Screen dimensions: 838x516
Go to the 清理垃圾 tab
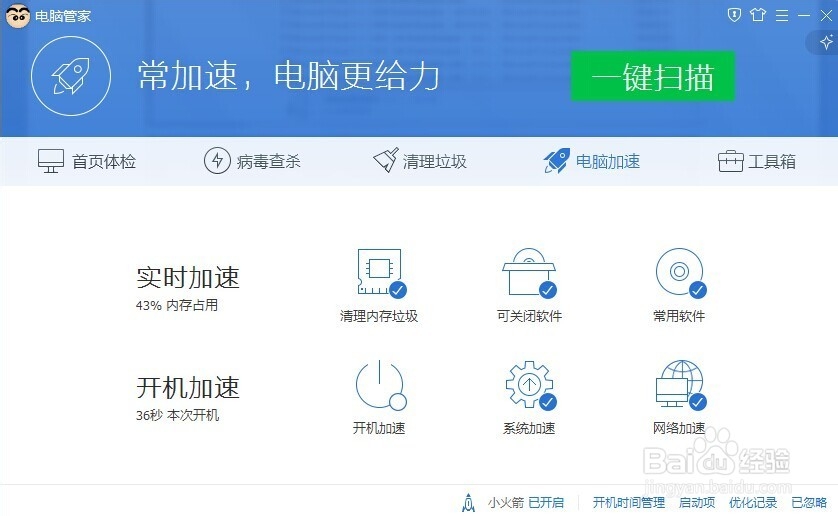(x=420, y=161)
